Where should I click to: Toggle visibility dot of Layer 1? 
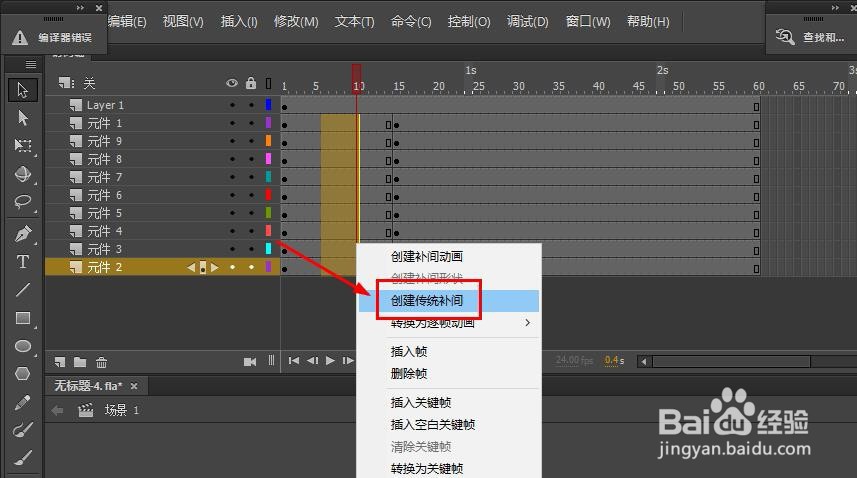point(232,105)
